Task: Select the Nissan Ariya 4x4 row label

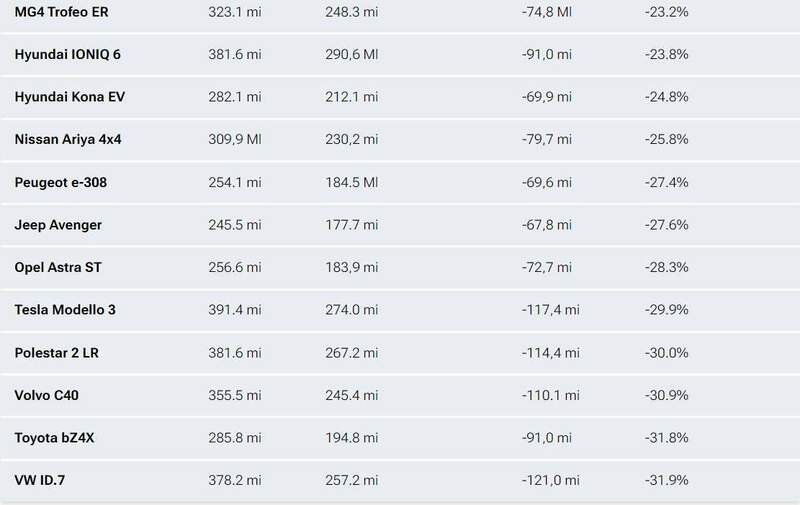Action: (68, 139)
